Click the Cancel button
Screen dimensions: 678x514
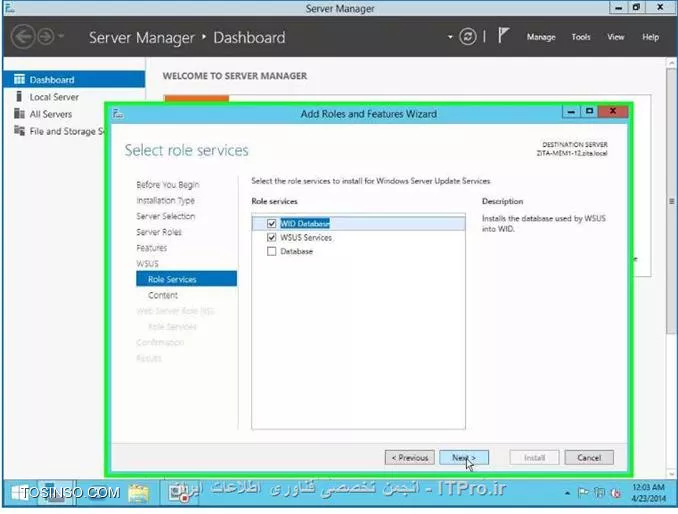589,457
